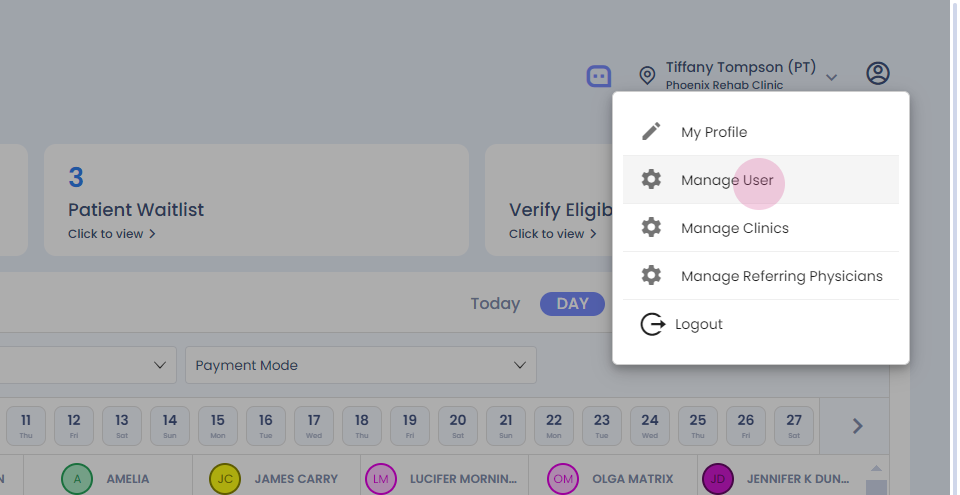Click the Phoenix Rehab Clinic label
Viewport: 960px width, 495px height.
[x=724, y=85]
